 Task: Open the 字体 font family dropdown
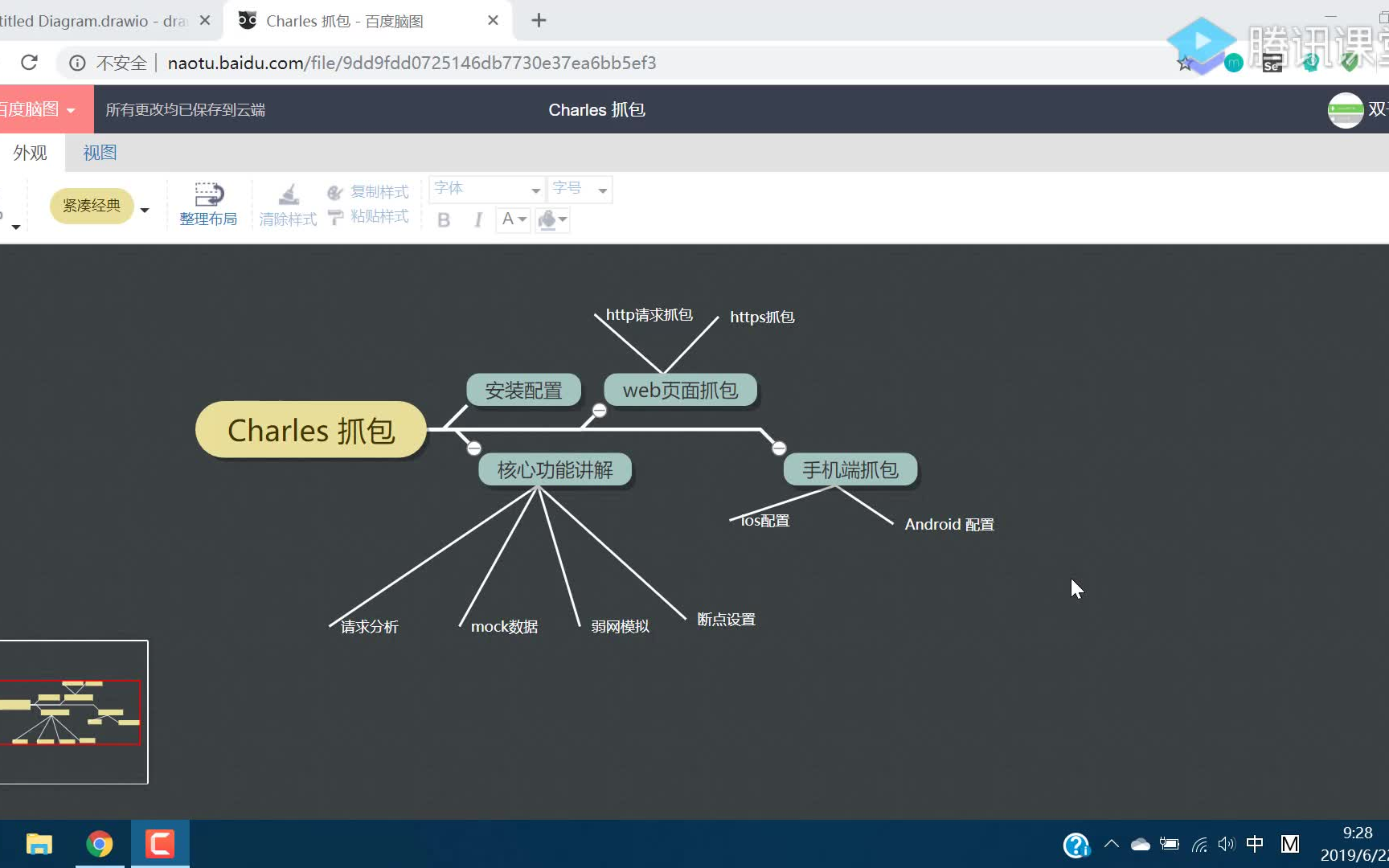coord(487,190)
